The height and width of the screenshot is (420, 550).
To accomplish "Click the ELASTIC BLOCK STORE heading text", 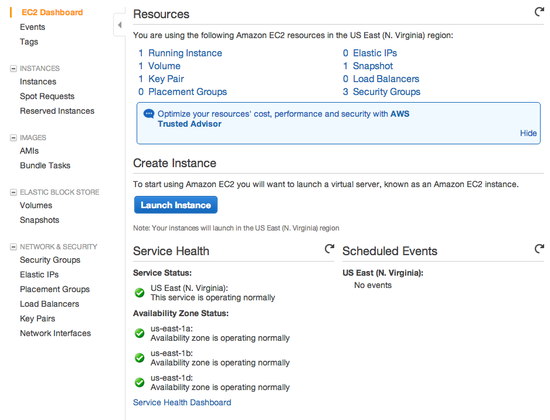I will [60, 192].
